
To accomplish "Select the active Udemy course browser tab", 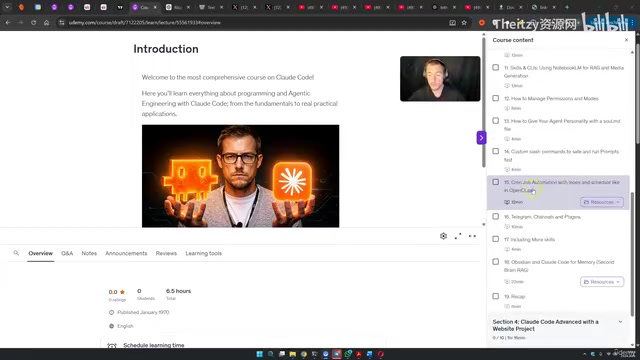I will point(144,7).
